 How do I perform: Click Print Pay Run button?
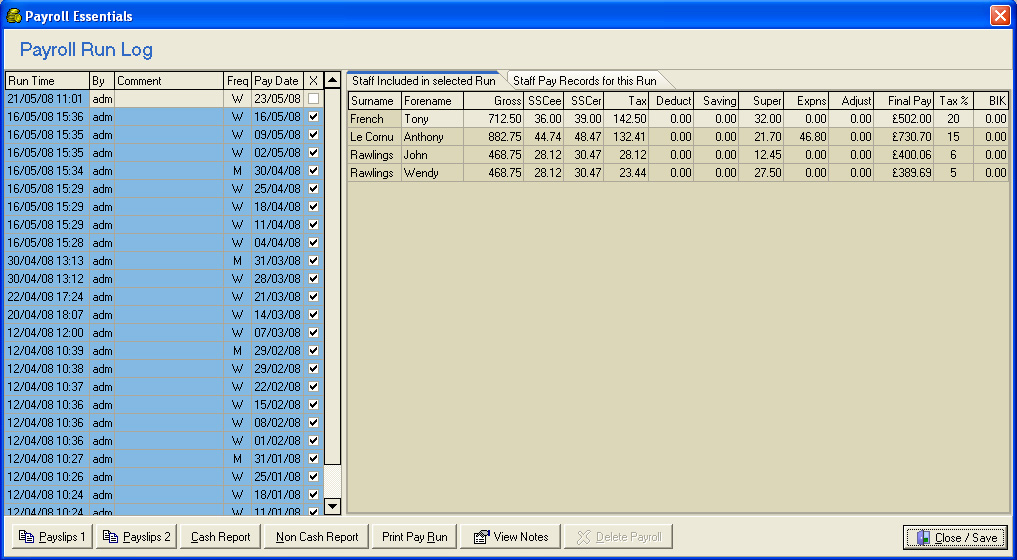coord(414,537)
